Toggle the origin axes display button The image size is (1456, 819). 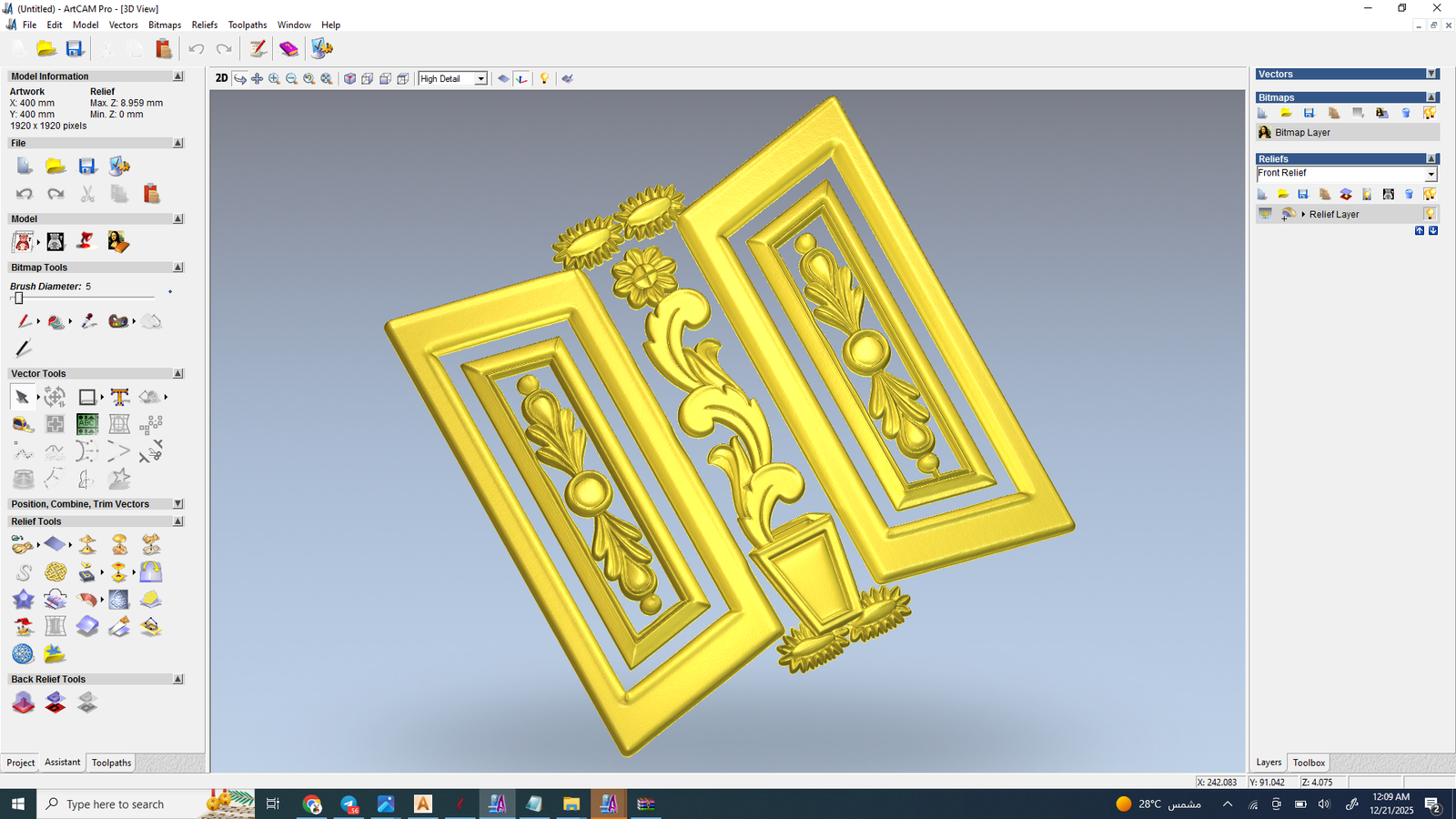[521, 79]
